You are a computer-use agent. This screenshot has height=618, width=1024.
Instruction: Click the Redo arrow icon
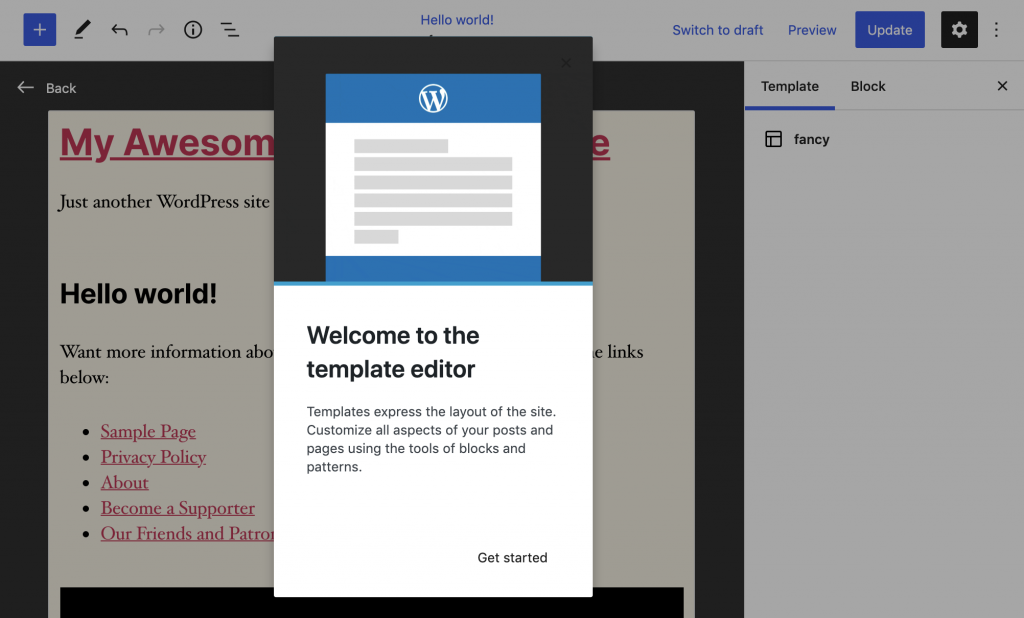point(156,30)
